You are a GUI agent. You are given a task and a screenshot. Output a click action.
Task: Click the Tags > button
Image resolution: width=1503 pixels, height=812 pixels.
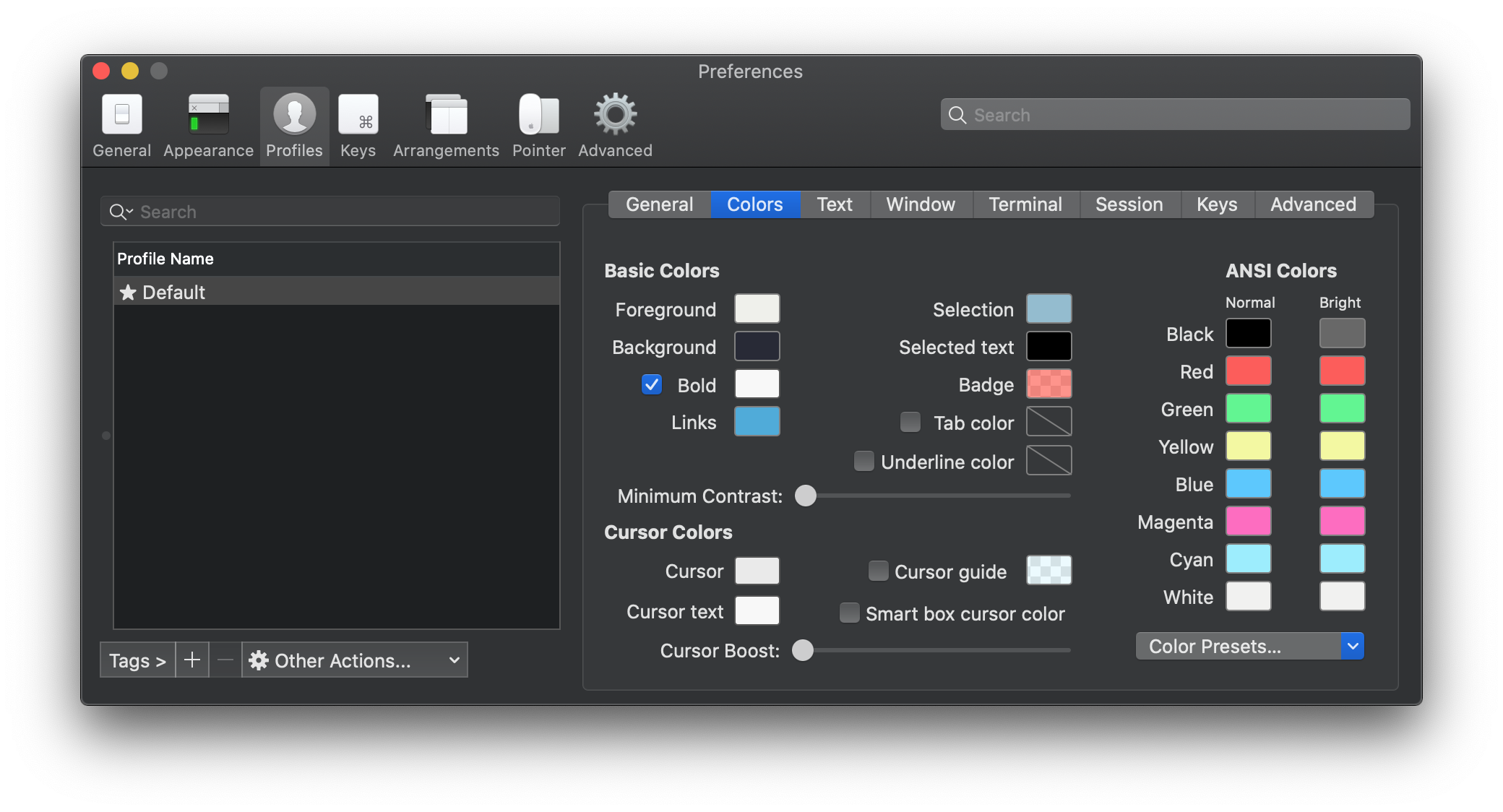coord(137,660)
